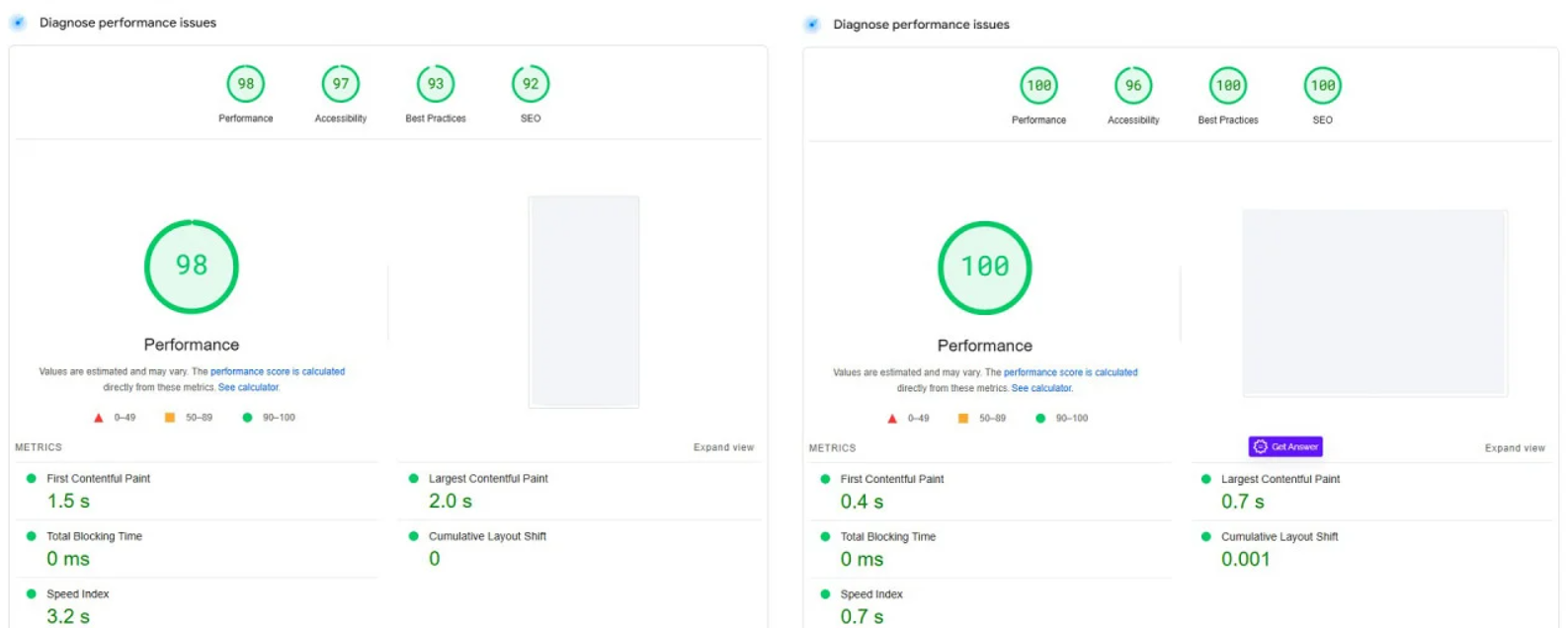The height and width of the screenshot is (628, 1568).
Task: Click right 'Diagnose performance issues' heading
Action: [x=921, y=25]
